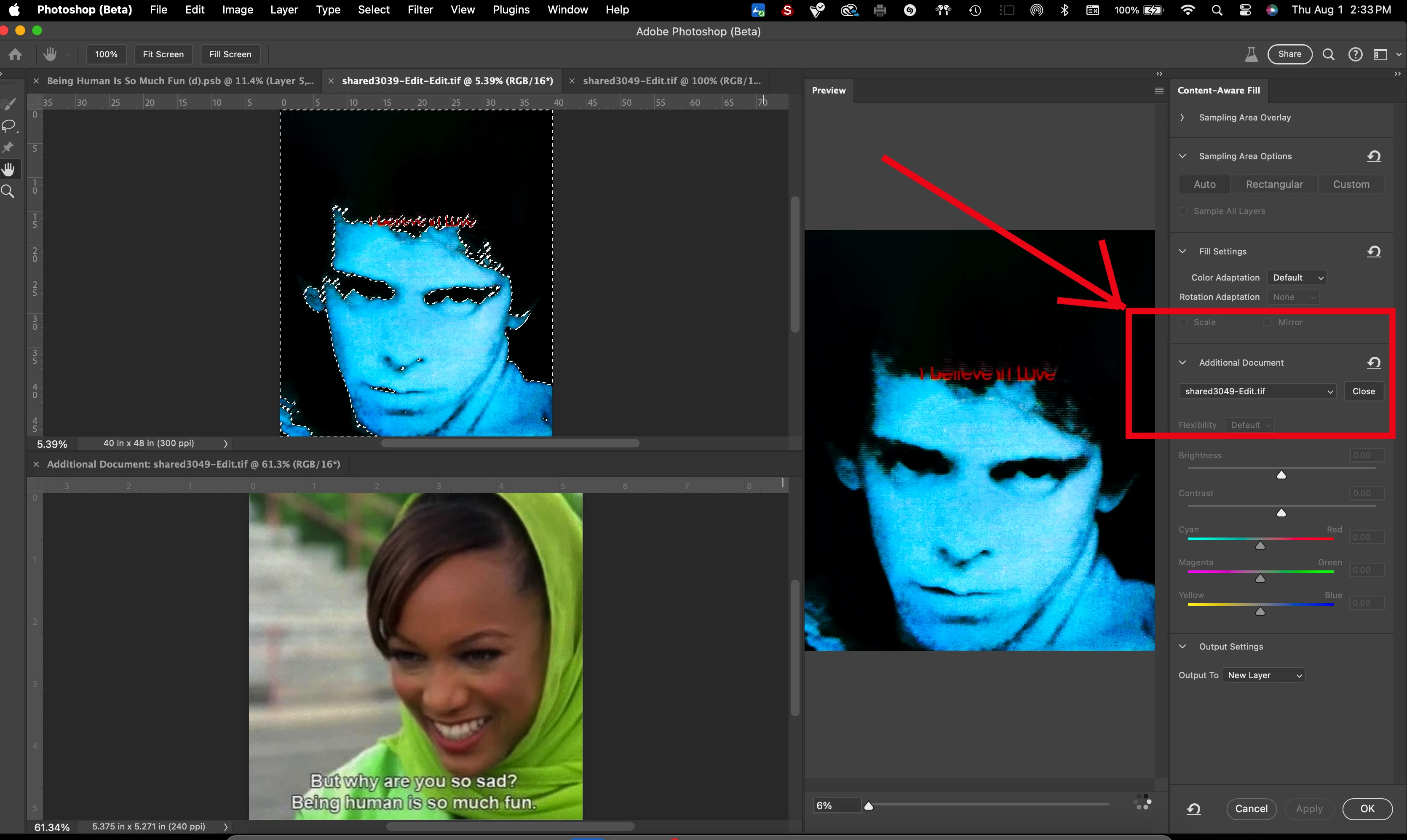Screen dimensions: 1407x840
Task: Toggle the Scale checkbox
Action: [1183, 322]
